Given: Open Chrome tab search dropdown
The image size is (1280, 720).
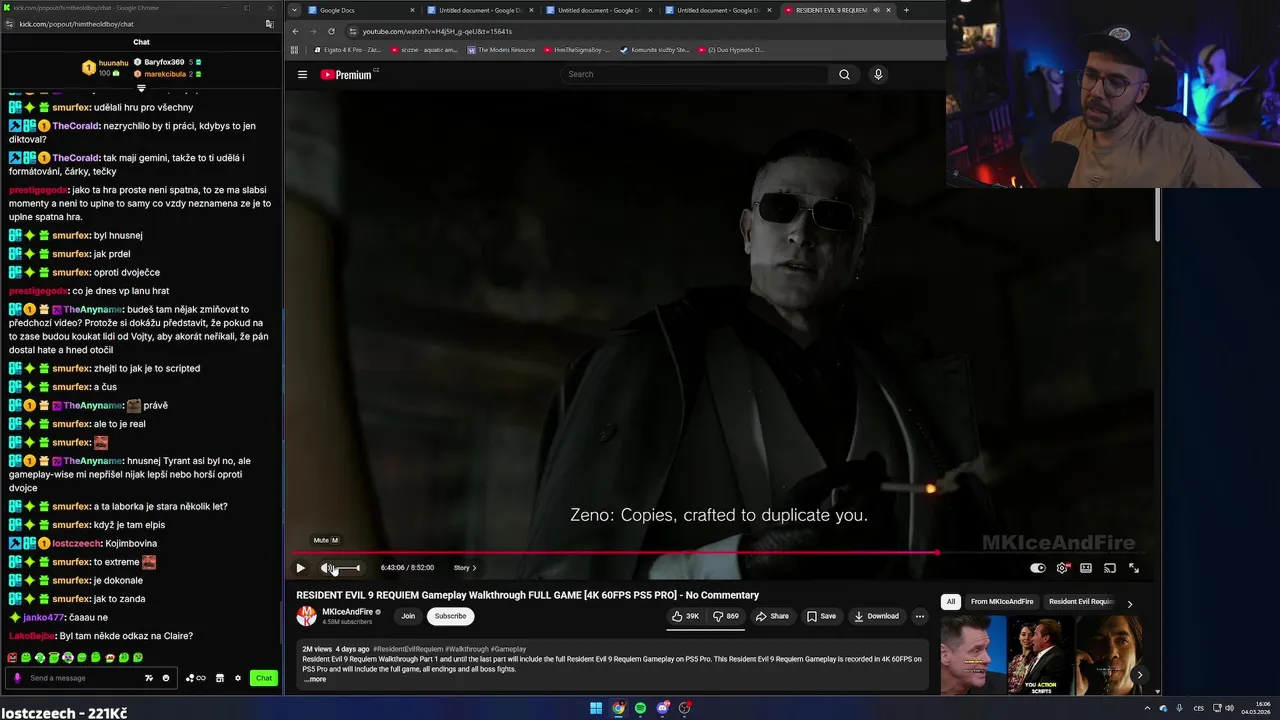Looking at the screenshot, I should pyautogui.click(x=293, y=10).
